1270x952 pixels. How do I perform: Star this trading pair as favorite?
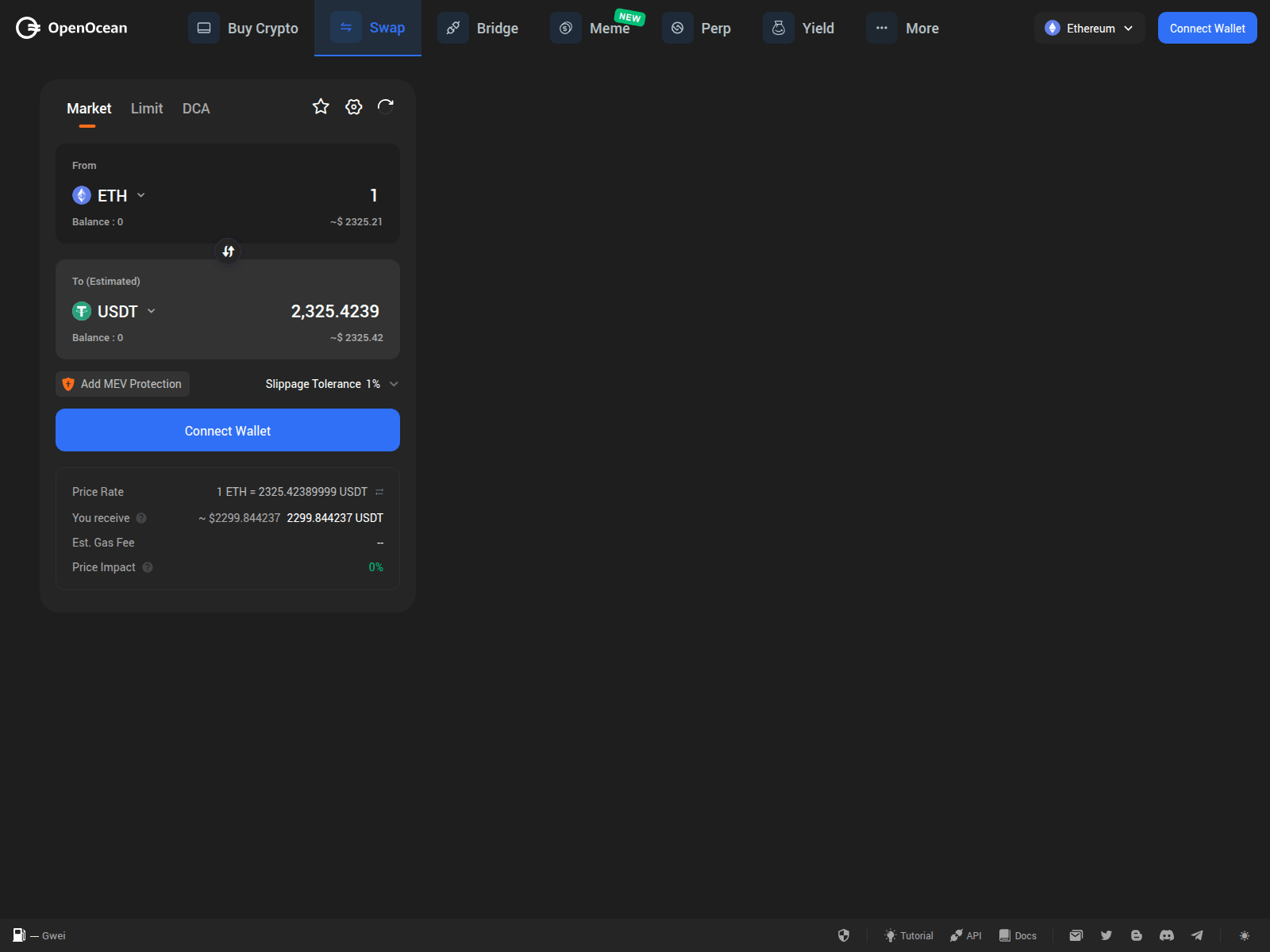(321, 106)
